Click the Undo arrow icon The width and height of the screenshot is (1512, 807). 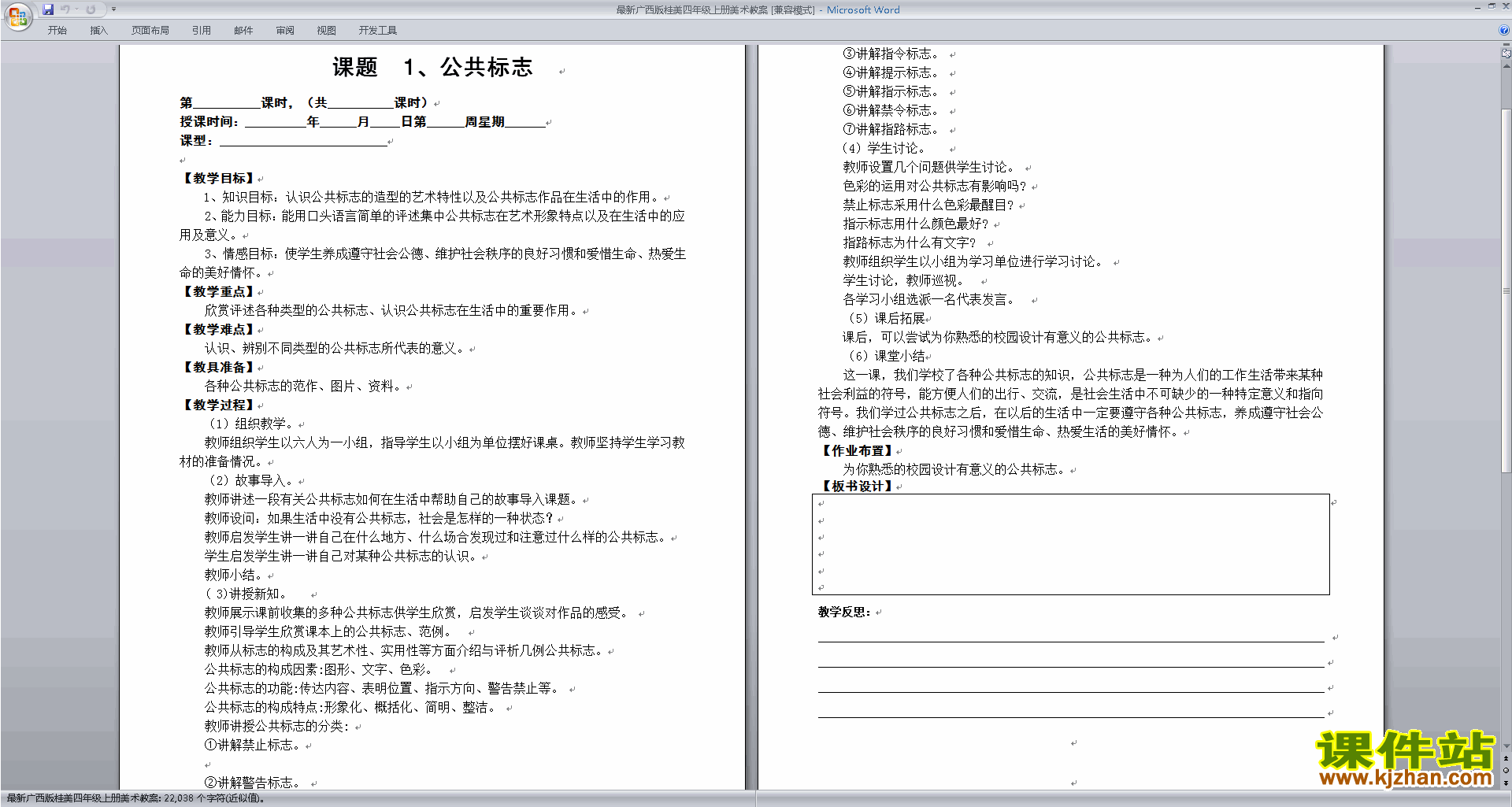pos(65,9)
